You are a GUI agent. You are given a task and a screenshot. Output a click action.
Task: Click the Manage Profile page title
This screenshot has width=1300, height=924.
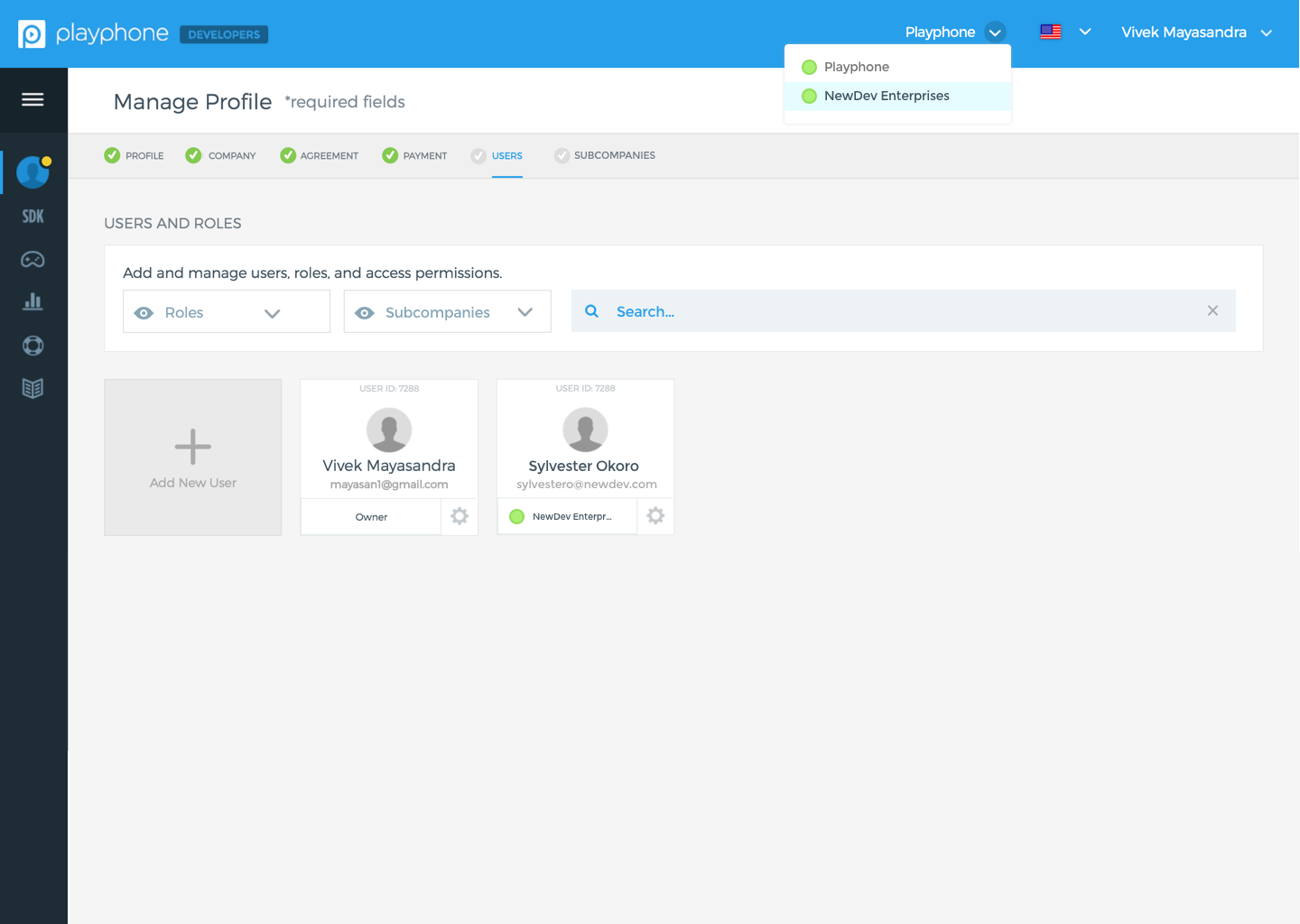pyautogui.click(x=192, y=102)
